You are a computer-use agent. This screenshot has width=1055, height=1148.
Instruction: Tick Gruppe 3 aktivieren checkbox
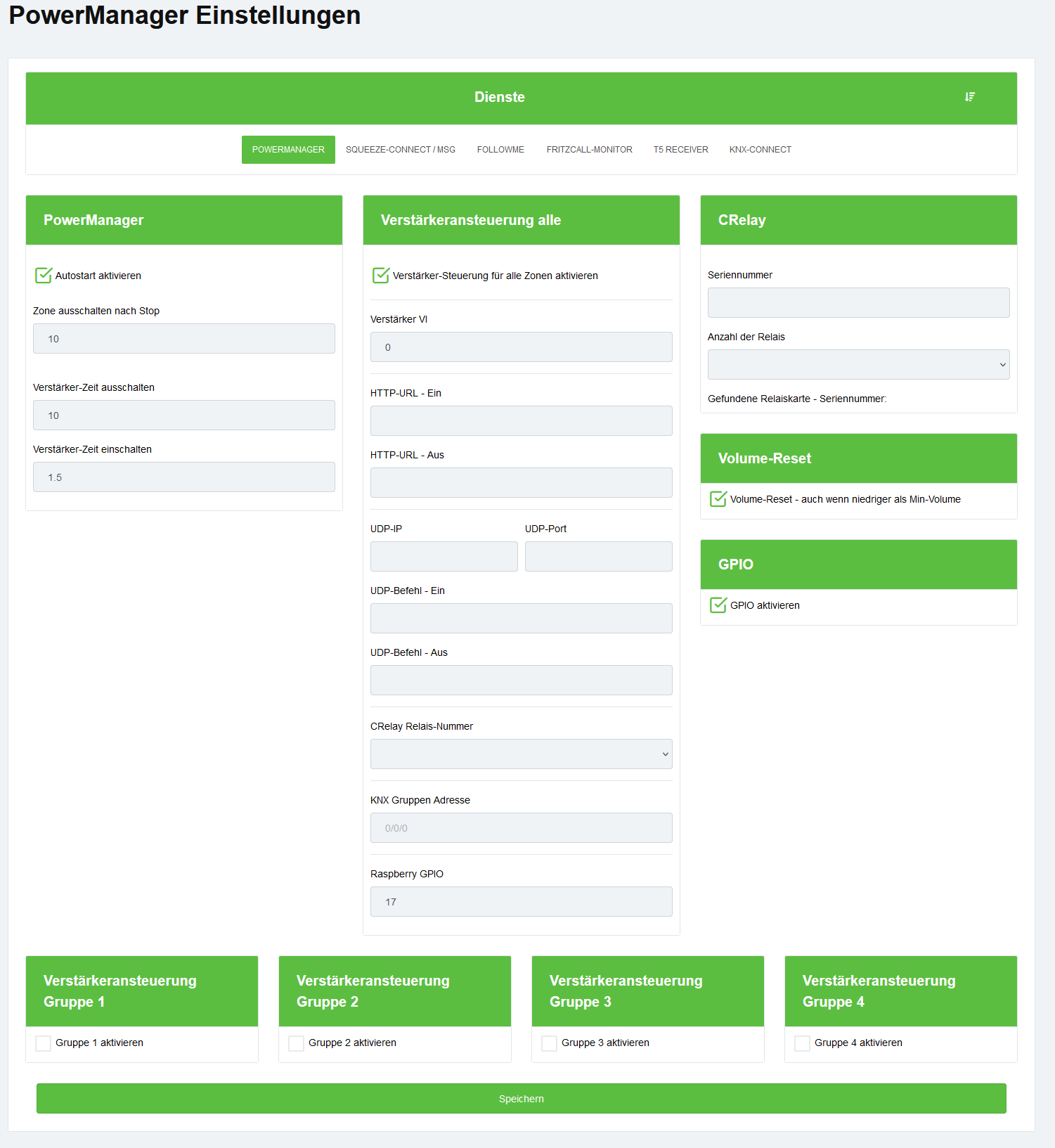[550, 1043]
